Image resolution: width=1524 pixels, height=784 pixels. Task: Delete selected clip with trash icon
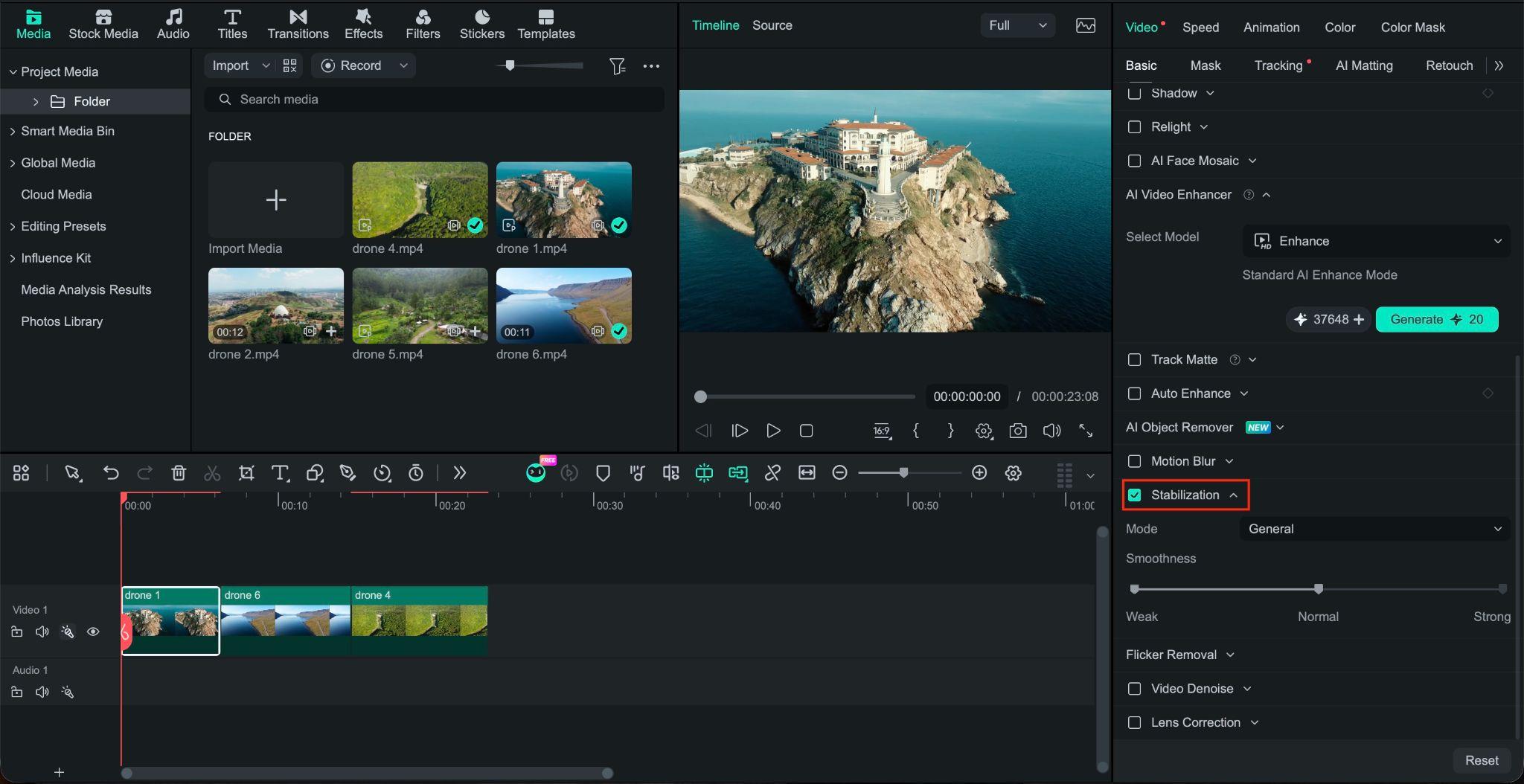[x=179, y=472]
